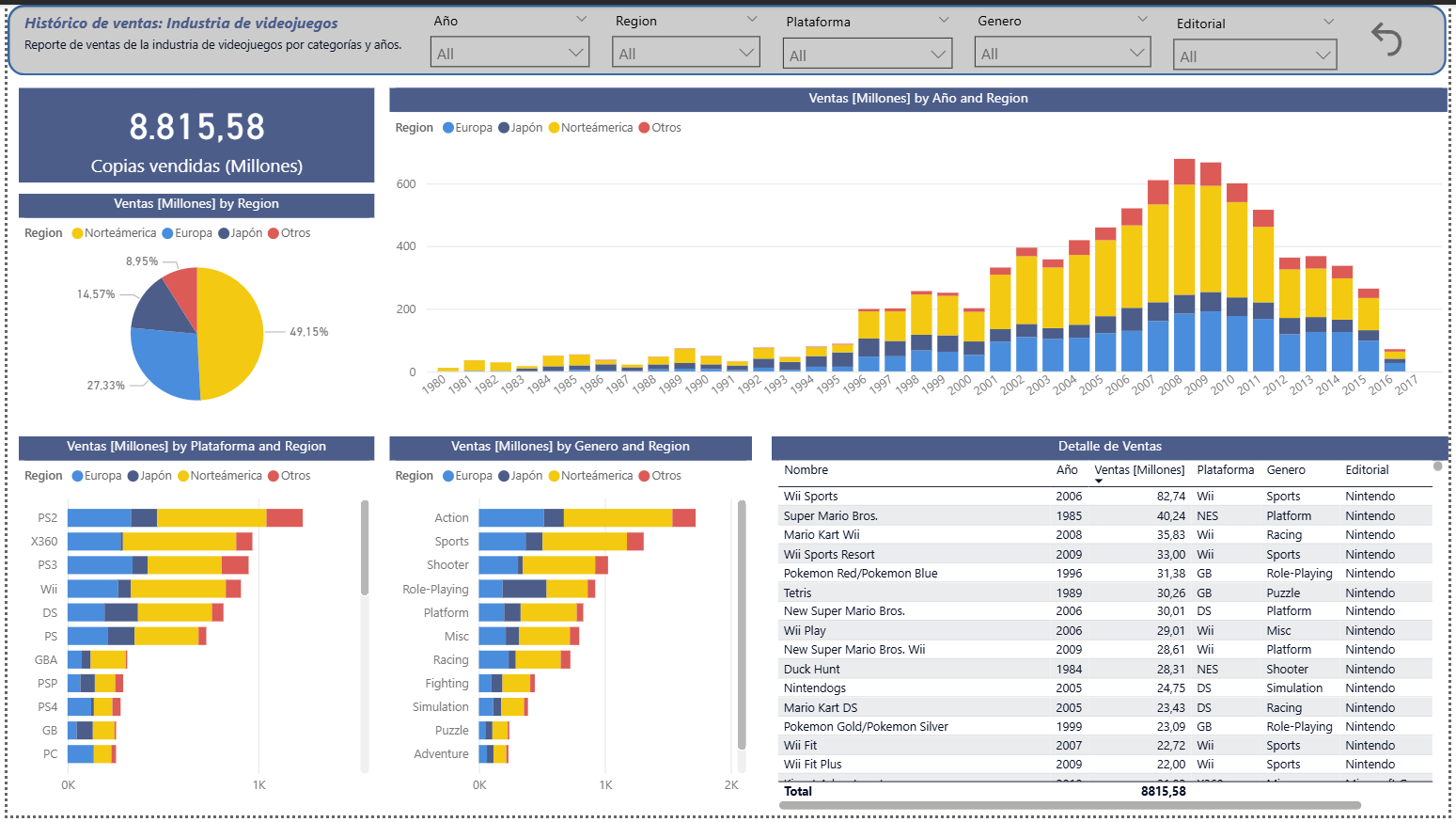Expand the Genero slicer dropdown
This screenshot has width=1456, height=822.
[x=1062, y=53]
